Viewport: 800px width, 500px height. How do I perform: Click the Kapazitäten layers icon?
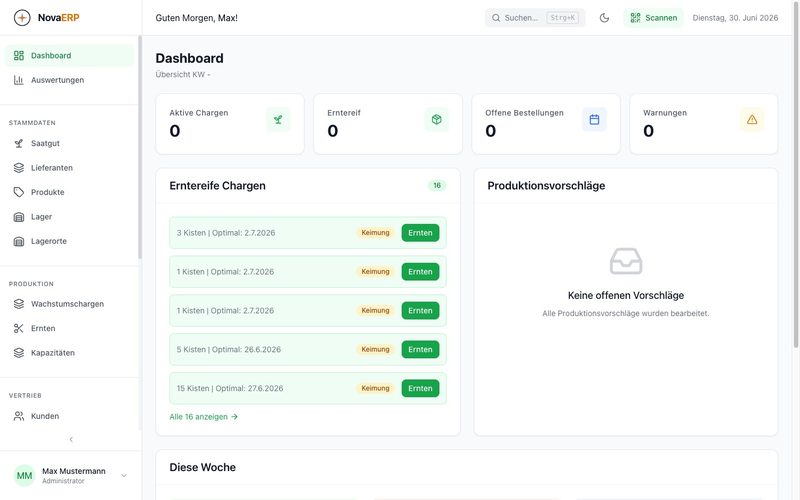pyautogui.click(x=19, y=353)
